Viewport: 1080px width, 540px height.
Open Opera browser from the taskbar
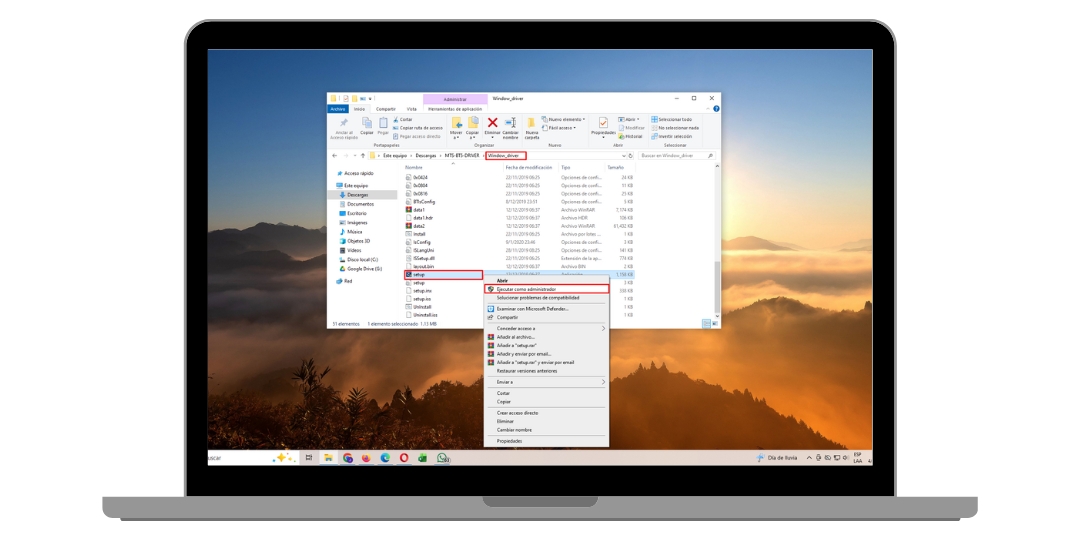click(403, 458)
